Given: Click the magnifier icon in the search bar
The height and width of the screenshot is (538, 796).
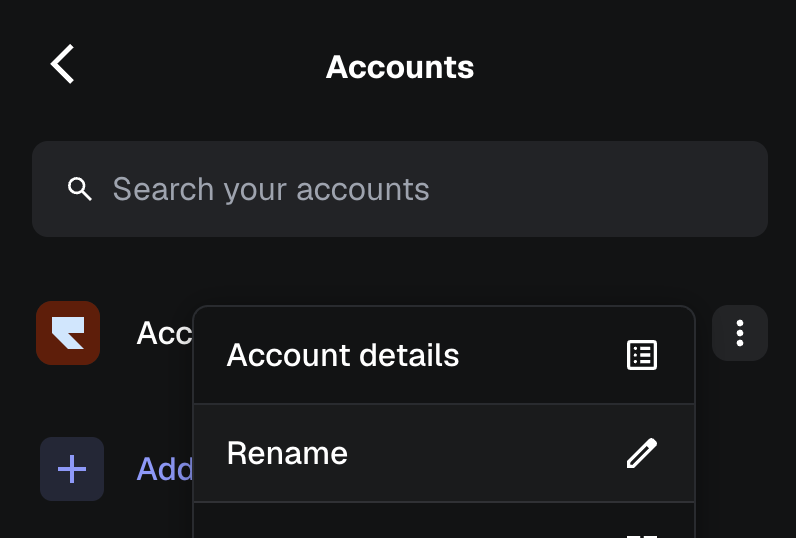Looking at the screenshot, I should pyautogui.click(x=80, y=189).
